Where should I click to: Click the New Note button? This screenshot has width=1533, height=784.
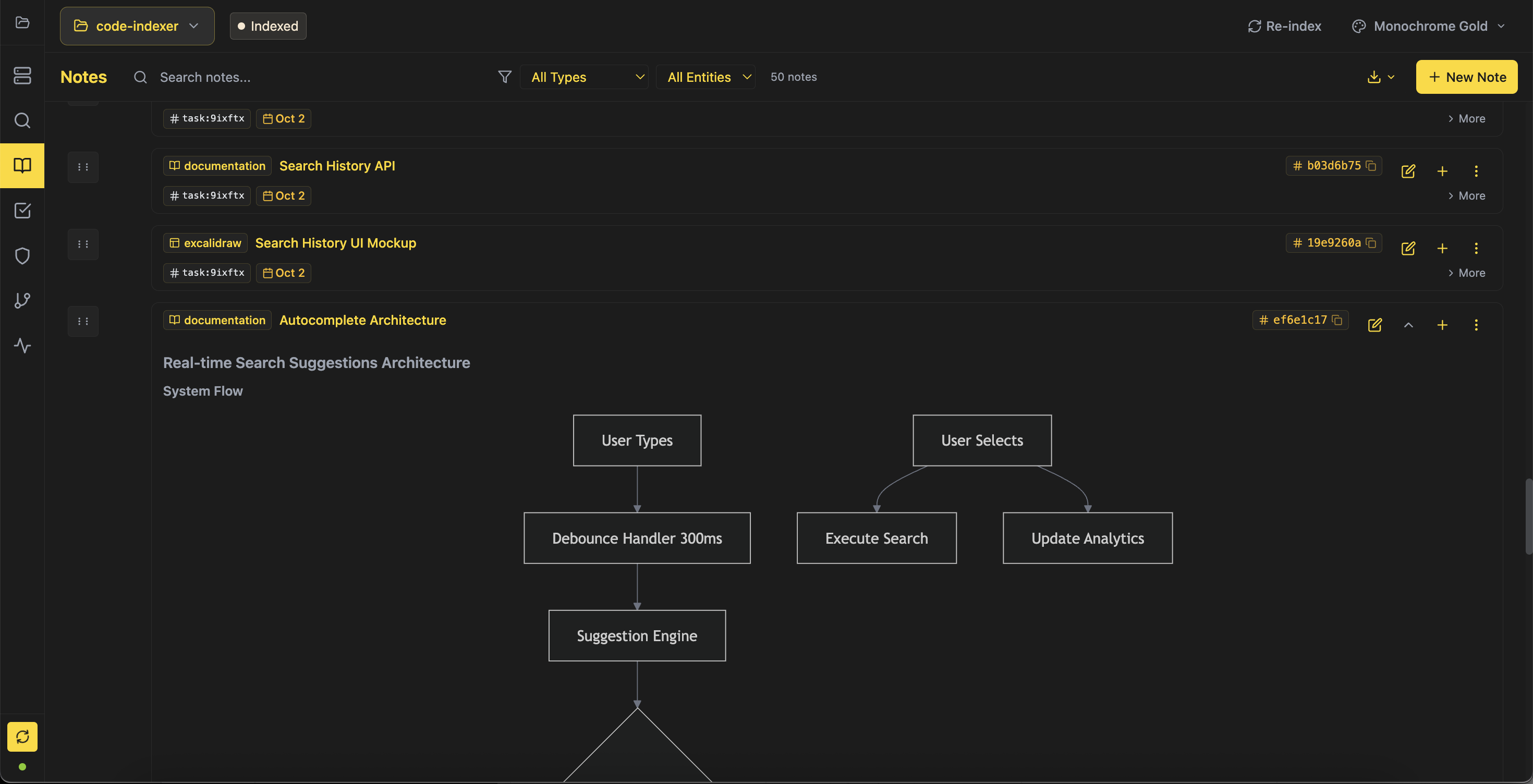1466,77
